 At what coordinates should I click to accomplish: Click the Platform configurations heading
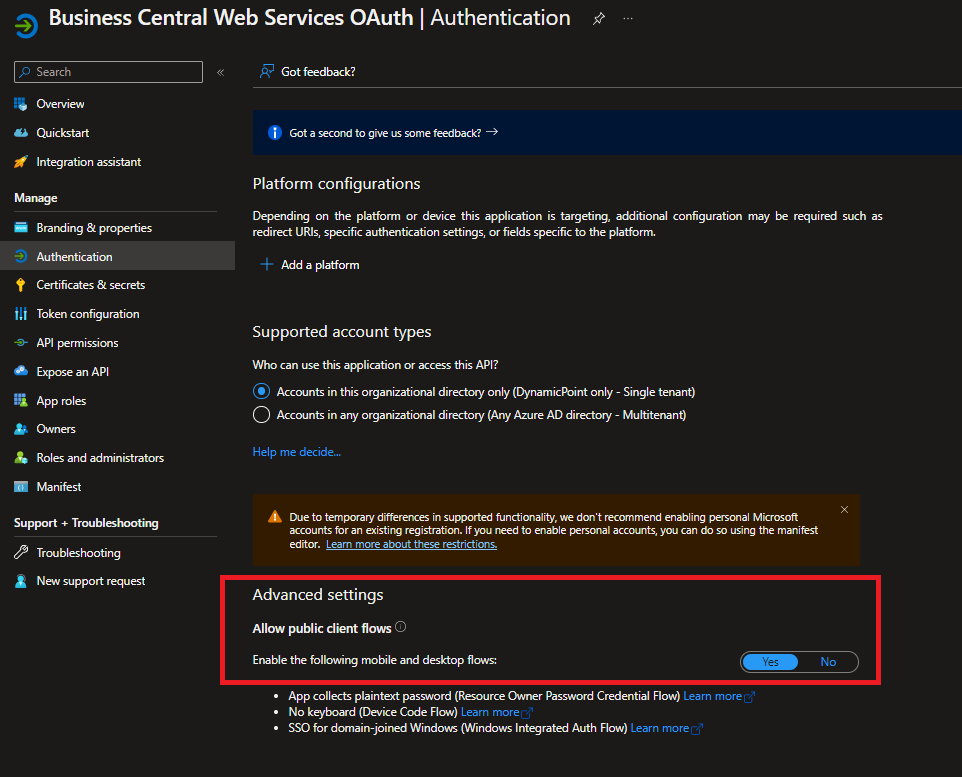click(336, 184)
